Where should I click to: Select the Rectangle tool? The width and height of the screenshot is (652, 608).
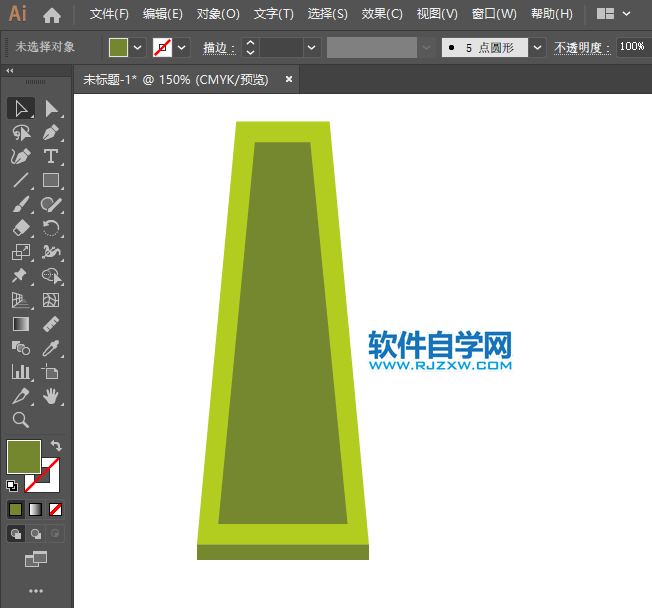(x=51, y=180)
